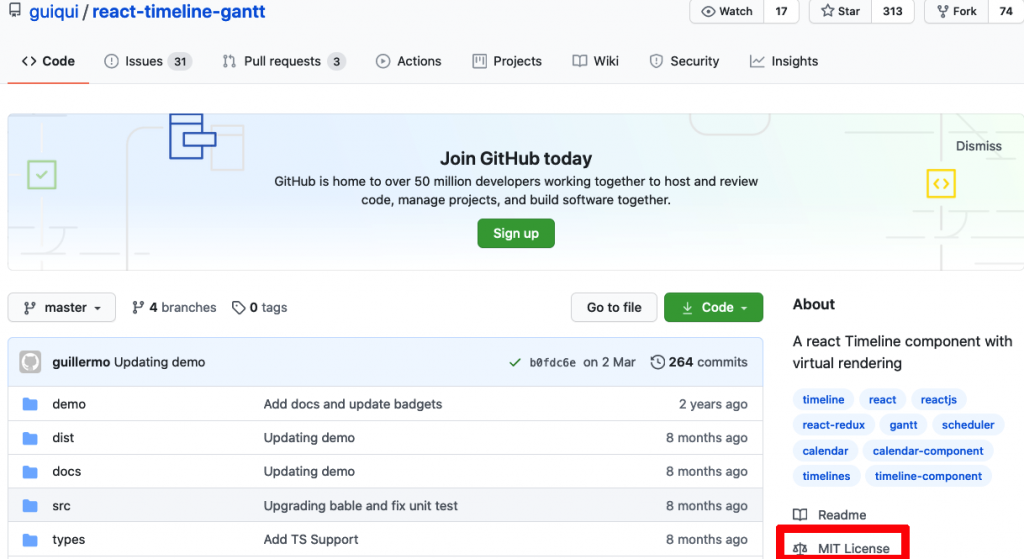Fork this repository
Screen dimensions: 1024x559
click(956, 11)
